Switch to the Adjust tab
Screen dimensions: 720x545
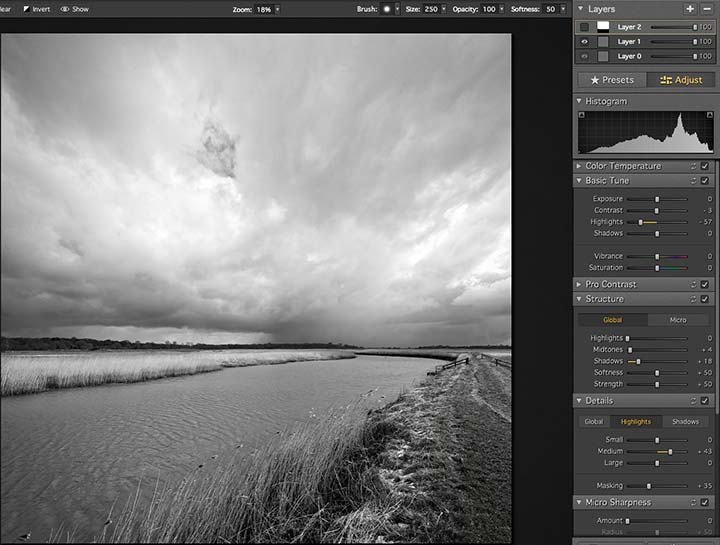[681, 80]
